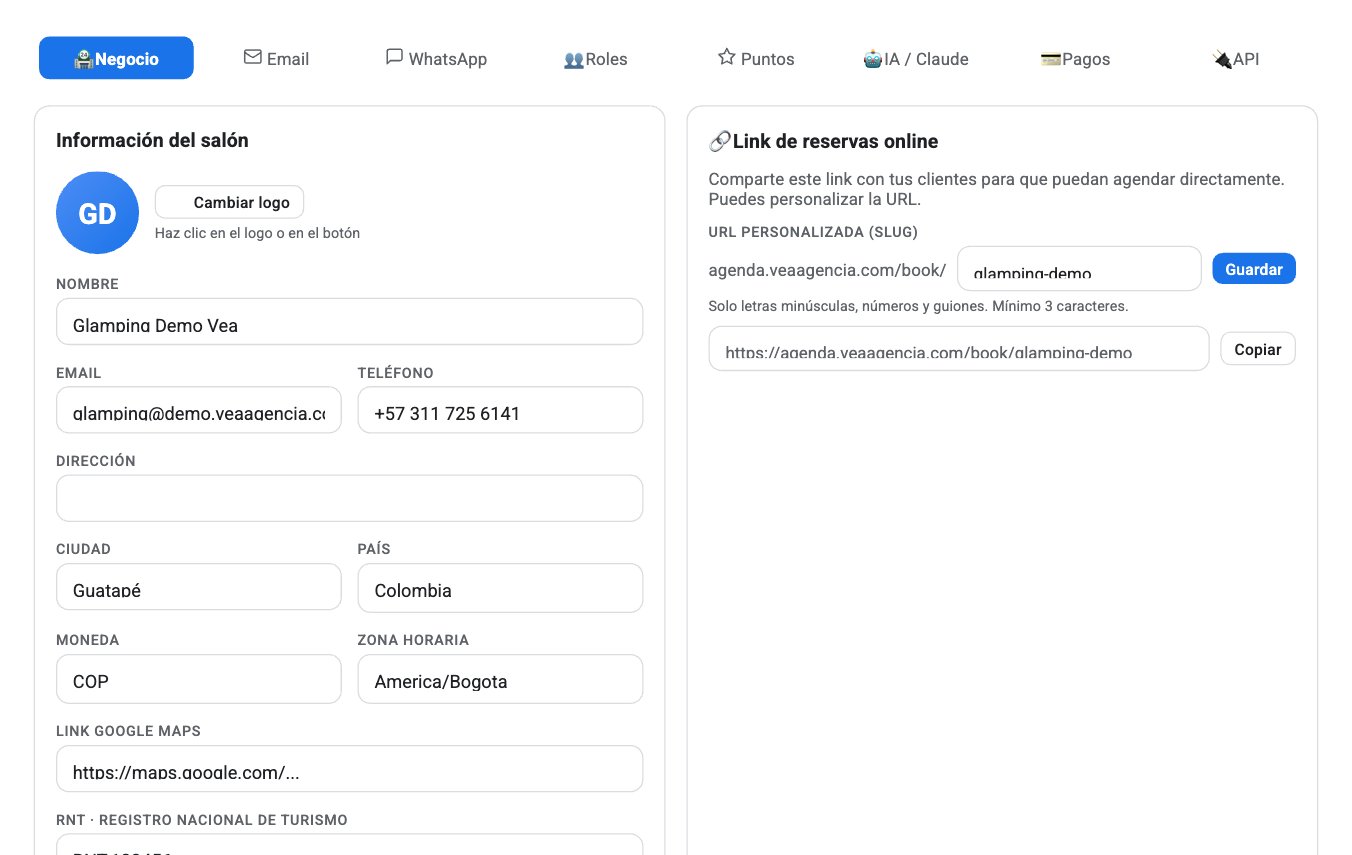Open the Negocio settings tab
1352x855 pixels.
116,58
